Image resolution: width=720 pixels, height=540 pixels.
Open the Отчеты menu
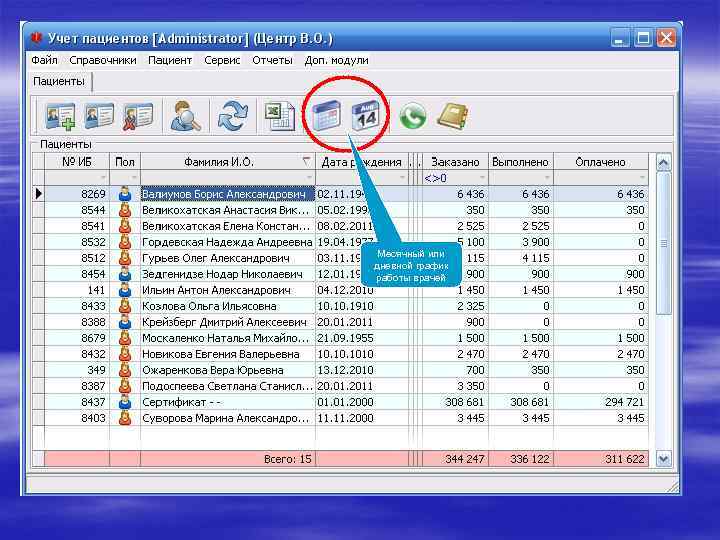click(272, 60)
